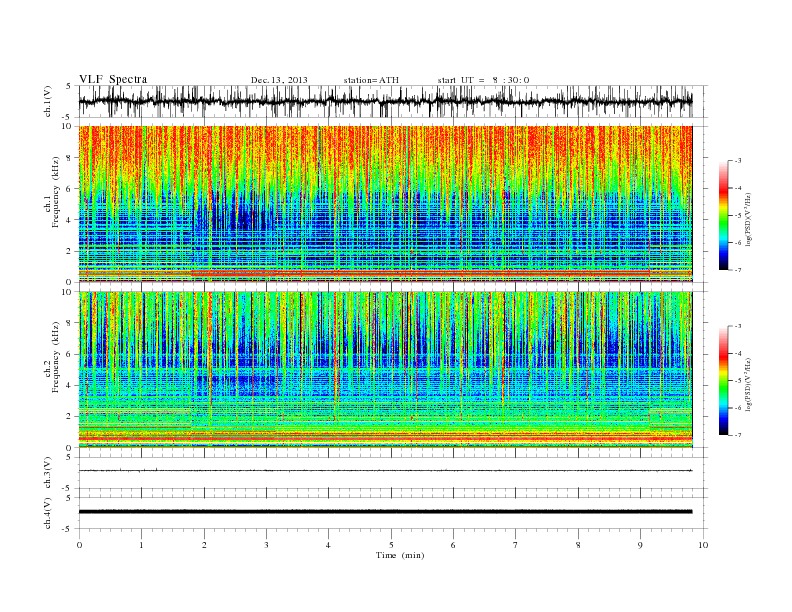The height and width of the screenshot is (612, 792).
Task: Click the 'Dec. 13, 2013' date label
Action: pos(279,80)
